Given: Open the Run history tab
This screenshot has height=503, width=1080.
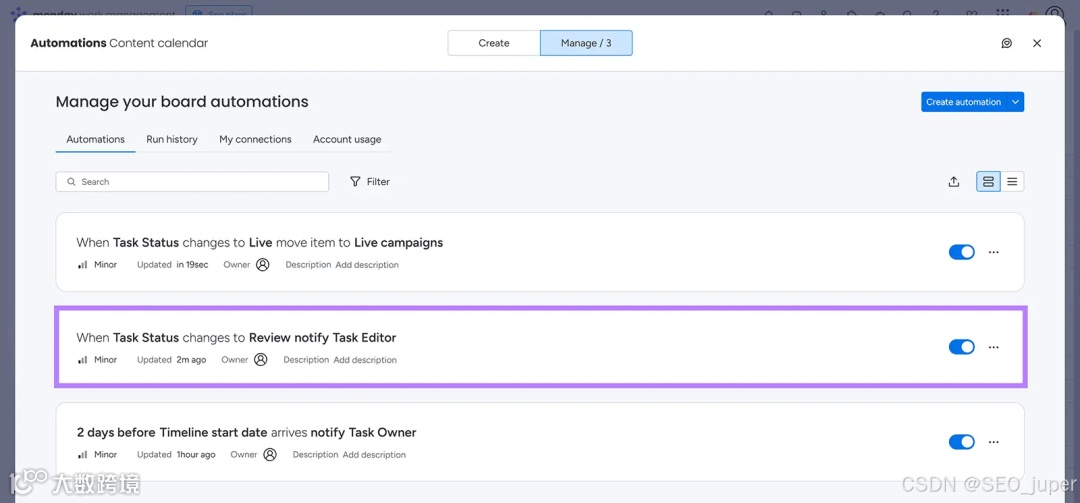Looking at the screenshot, I should (x=172, y=139).
